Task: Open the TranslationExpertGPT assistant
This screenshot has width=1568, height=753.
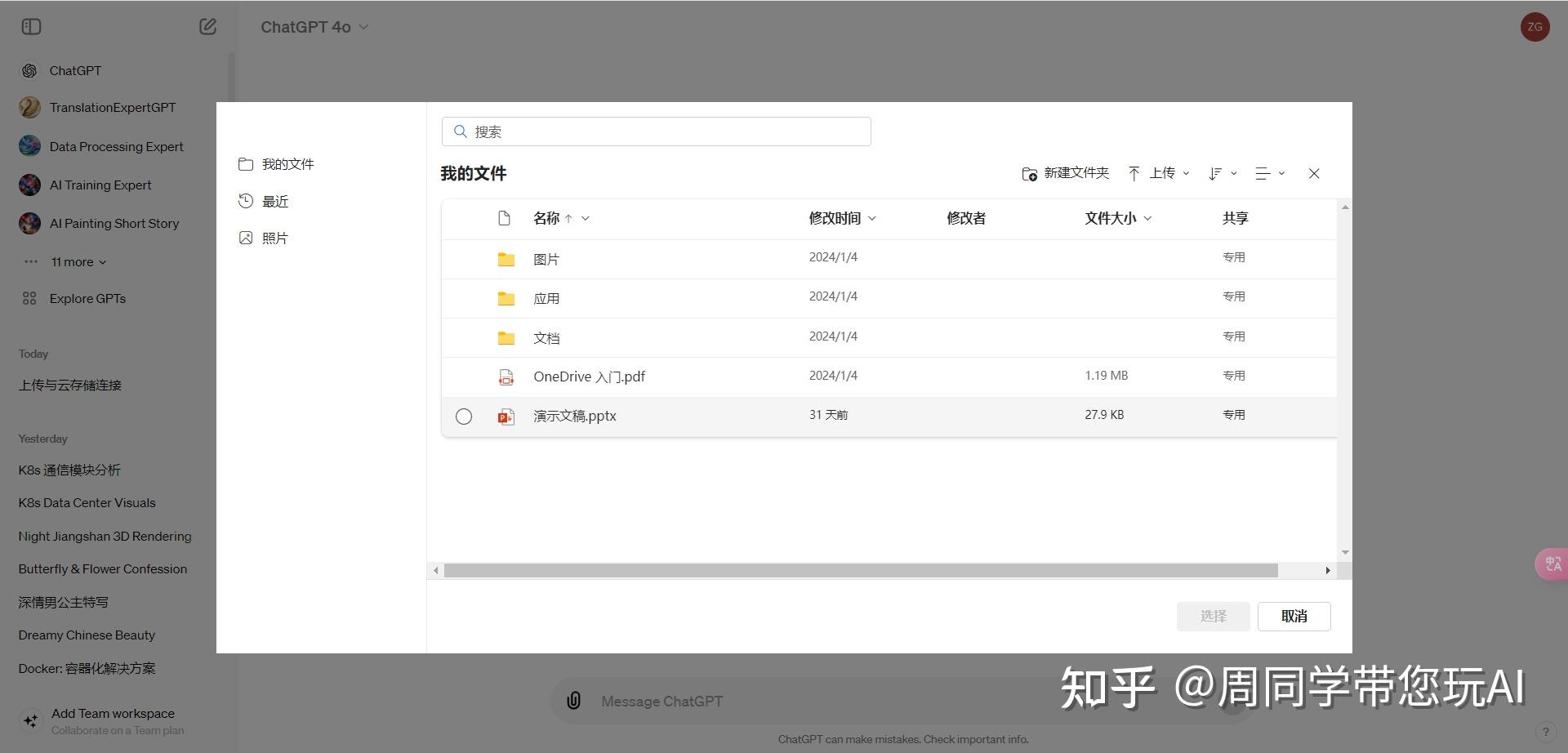Action: 112,107
